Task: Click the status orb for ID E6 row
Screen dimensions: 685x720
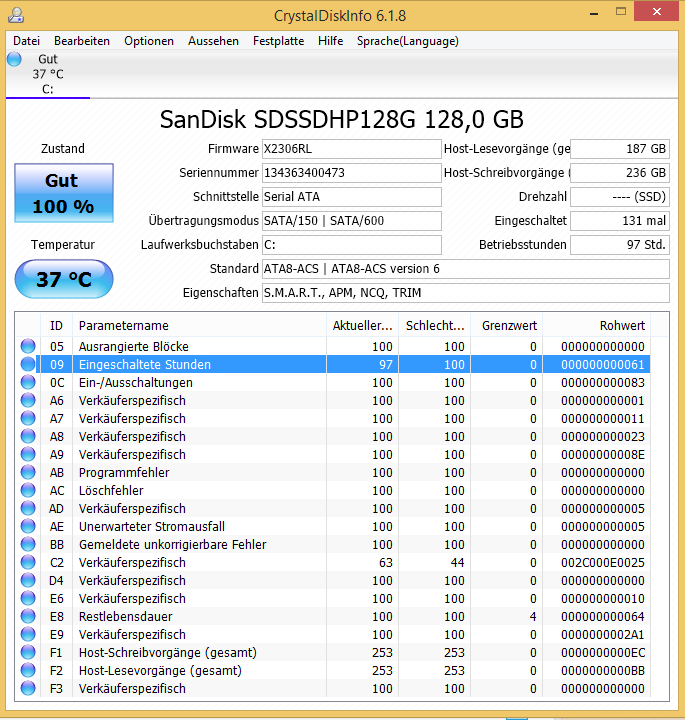Action: 28,598
